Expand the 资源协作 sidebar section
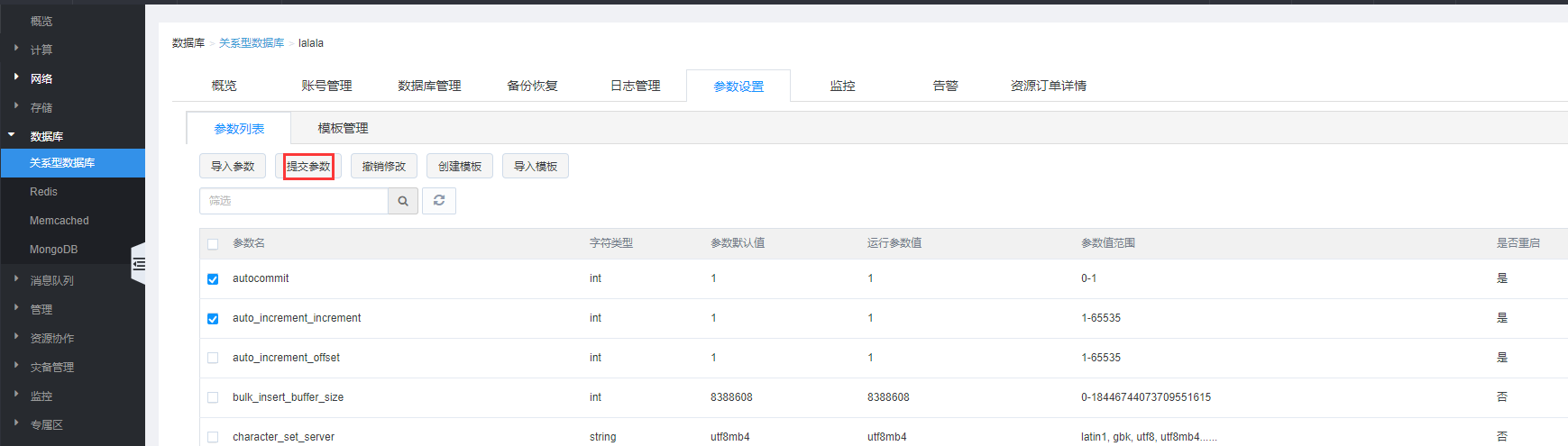This screenshot has height=446, width=1568. coord(51,338)
